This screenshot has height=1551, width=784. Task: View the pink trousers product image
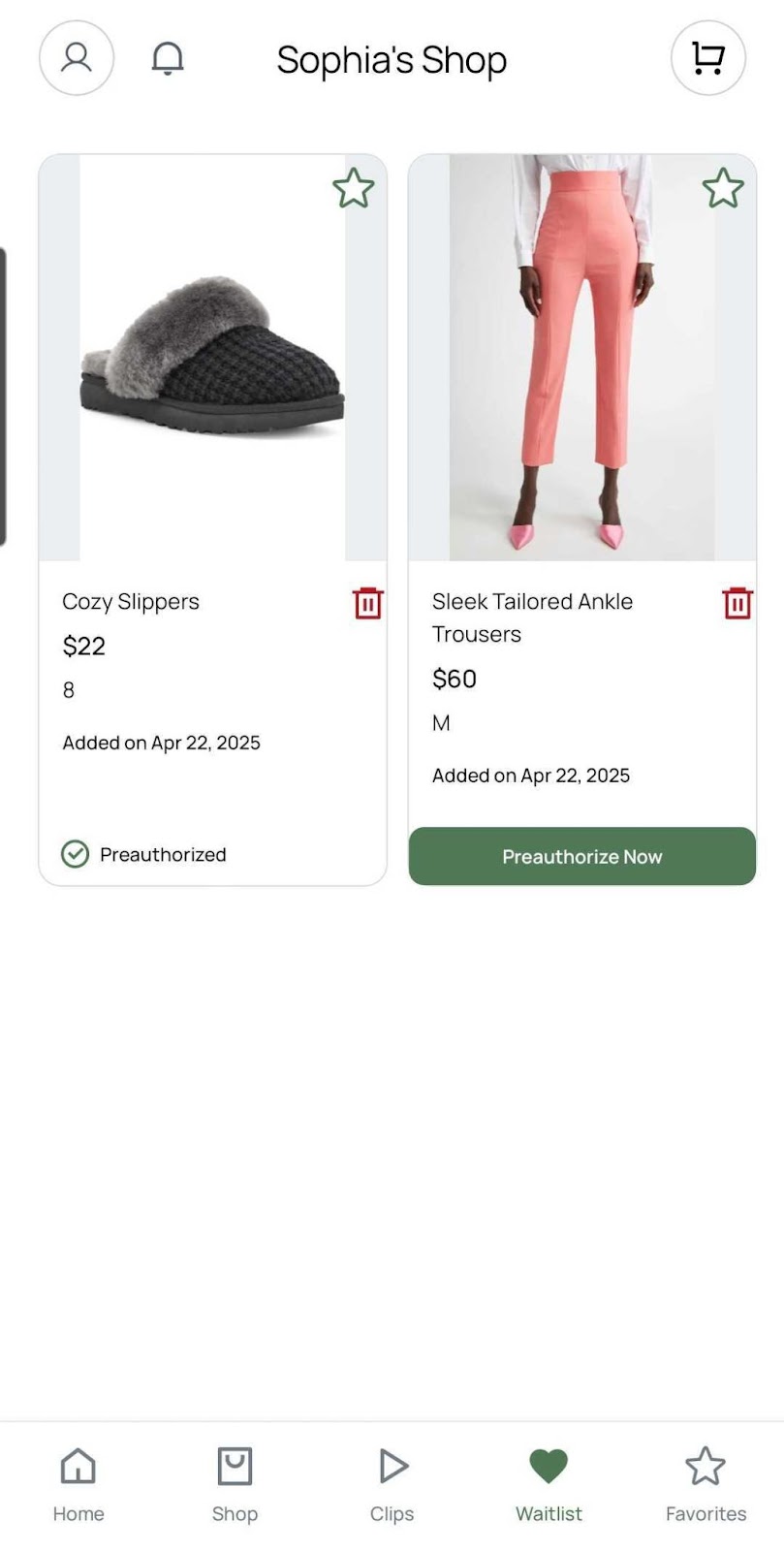[x=581, y=358]
